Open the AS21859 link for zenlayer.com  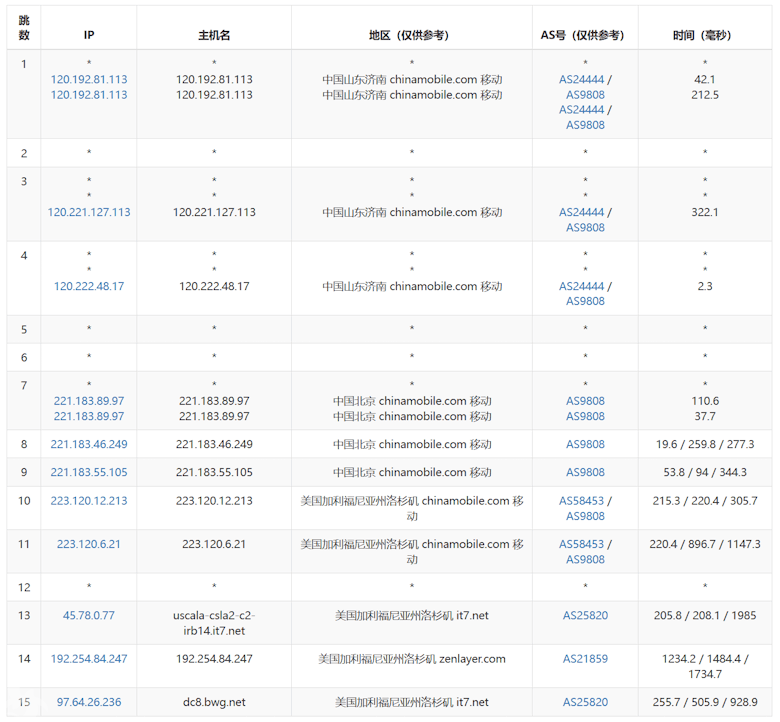tap(585, 659)
